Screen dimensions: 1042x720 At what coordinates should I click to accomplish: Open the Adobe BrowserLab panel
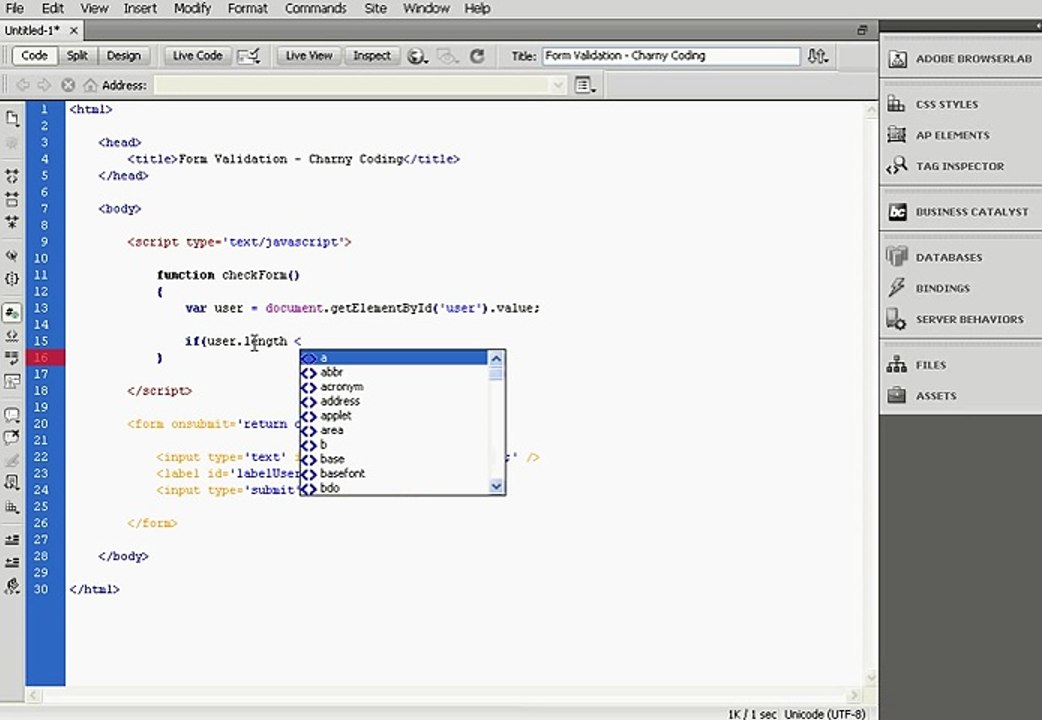(960, 59)
